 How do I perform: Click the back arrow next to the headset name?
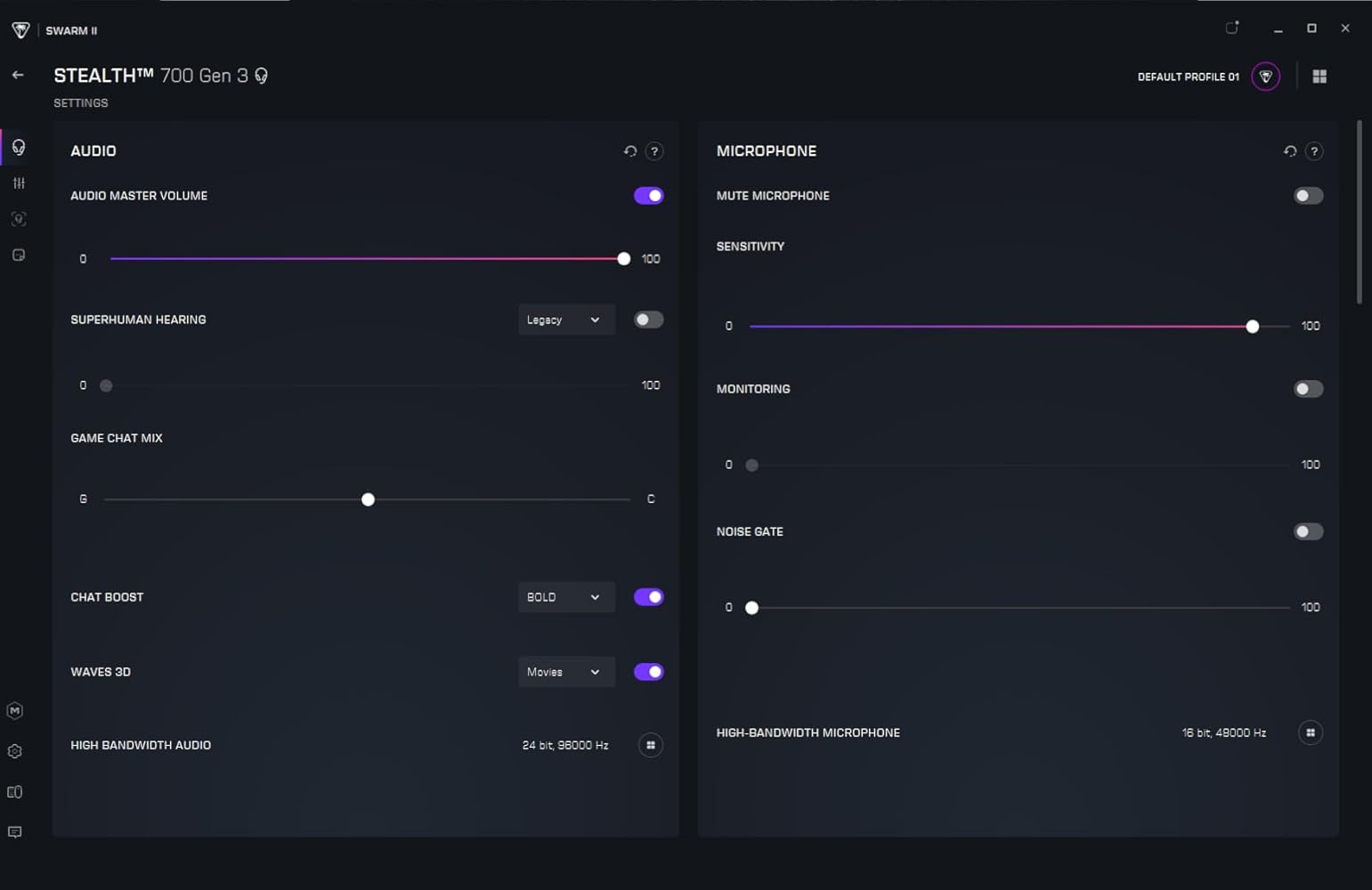[18, 76]
